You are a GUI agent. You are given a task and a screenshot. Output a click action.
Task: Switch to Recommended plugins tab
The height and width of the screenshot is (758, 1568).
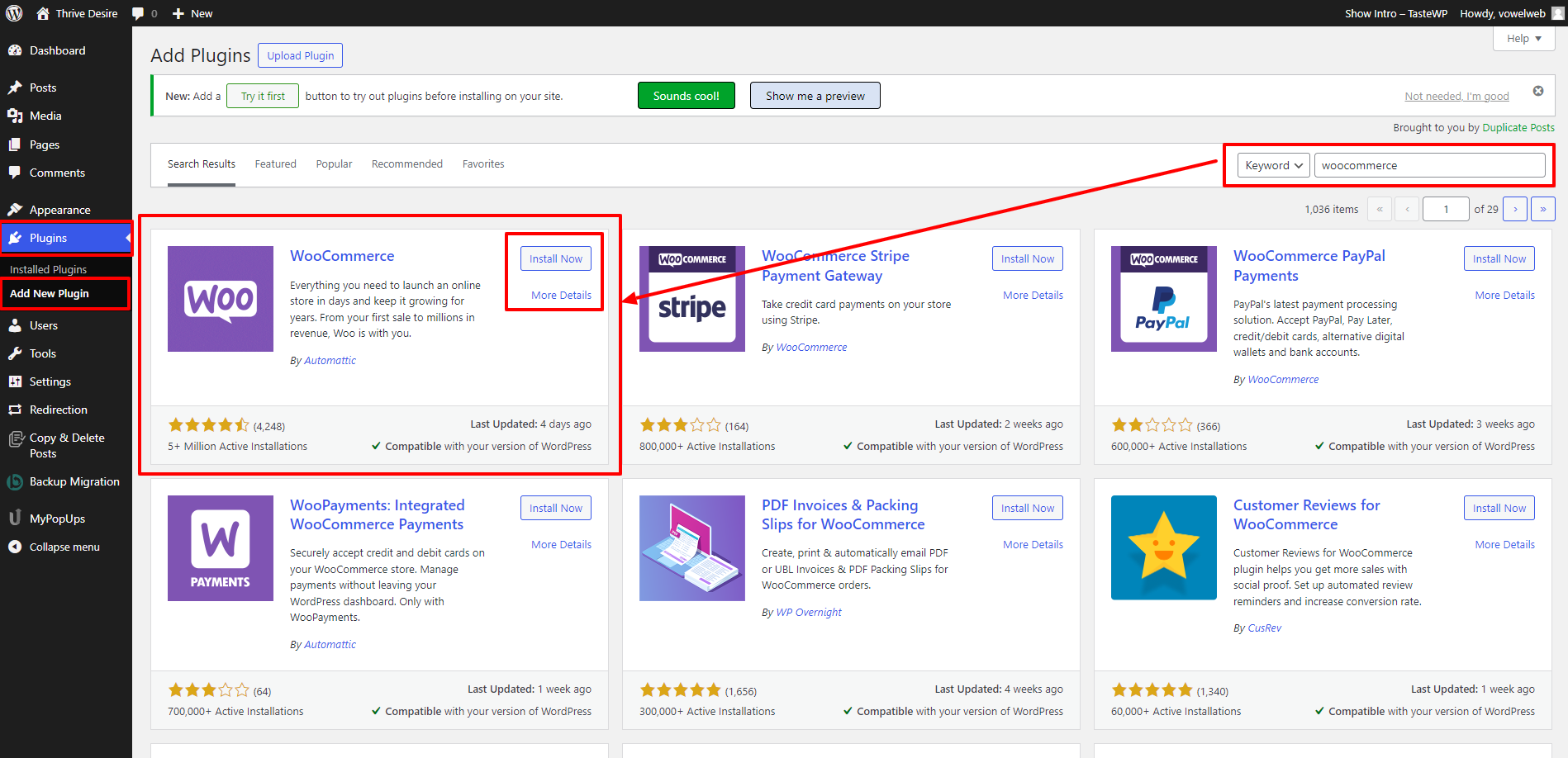[x=407, y=164]
